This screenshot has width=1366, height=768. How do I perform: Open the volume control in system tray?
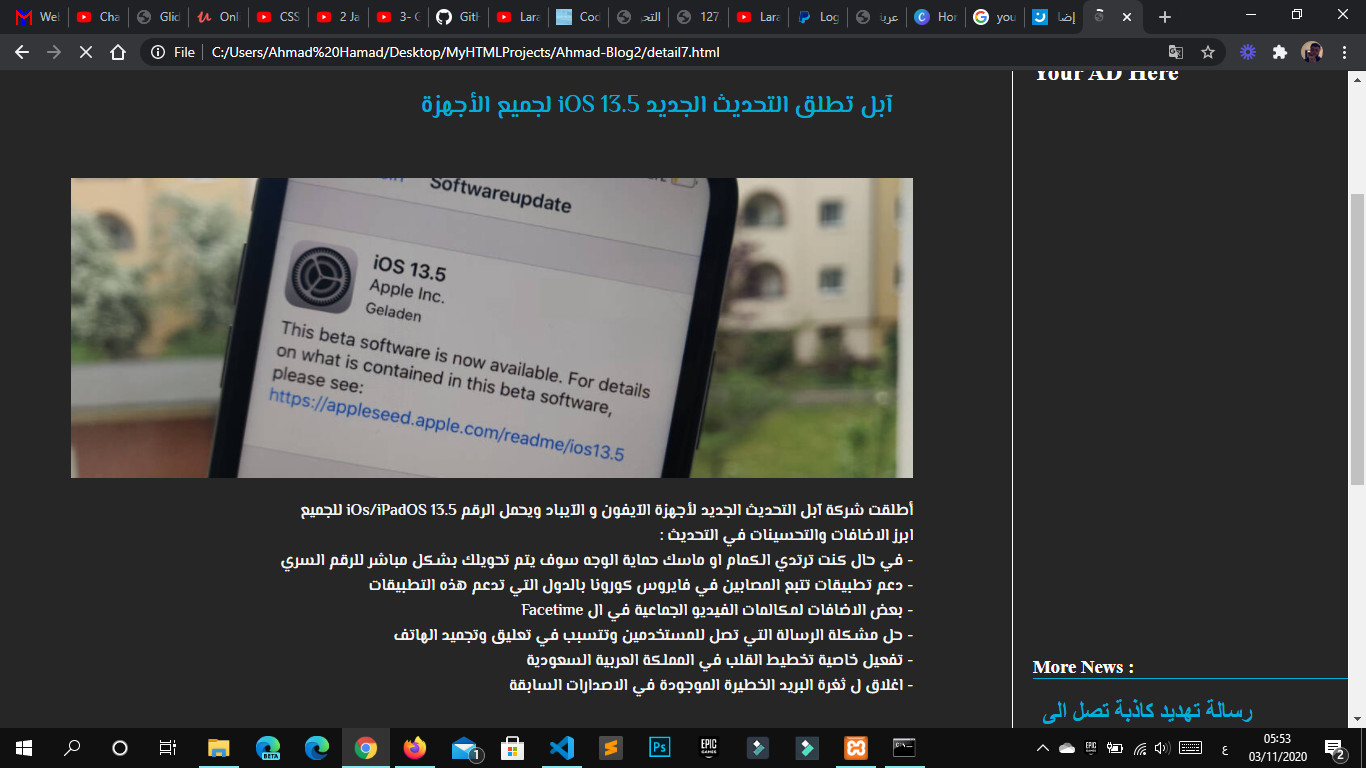[1162, 748]
